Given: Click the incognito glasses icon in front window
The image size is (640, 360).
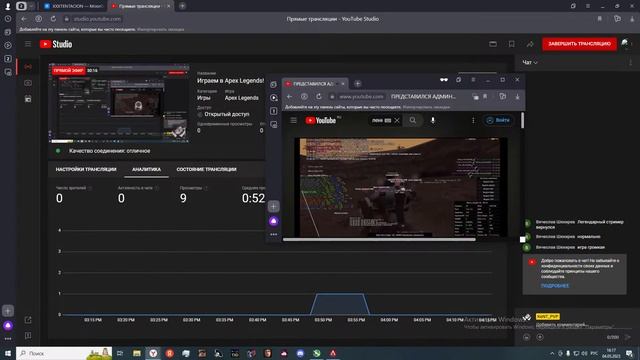Looking at the screenshot, I should 444,80.
